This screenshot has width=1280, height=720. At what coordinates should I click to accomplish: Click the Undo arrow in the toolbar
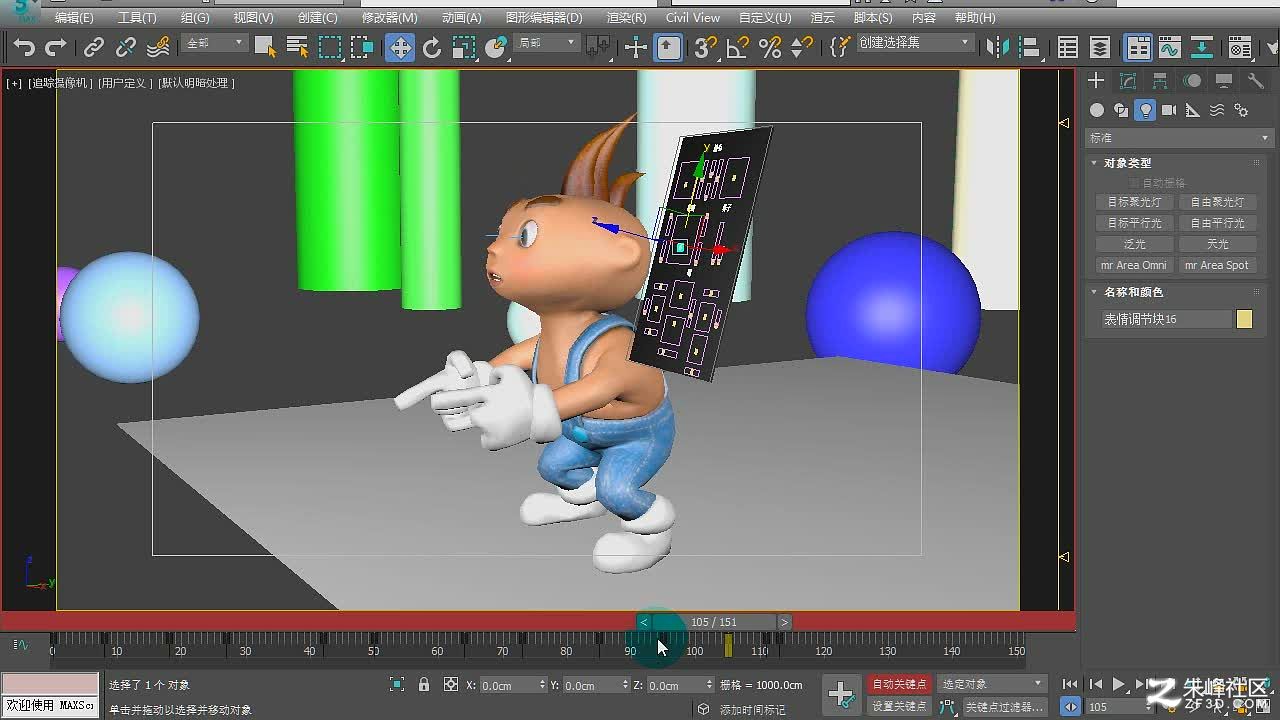[x=24, y=47]
